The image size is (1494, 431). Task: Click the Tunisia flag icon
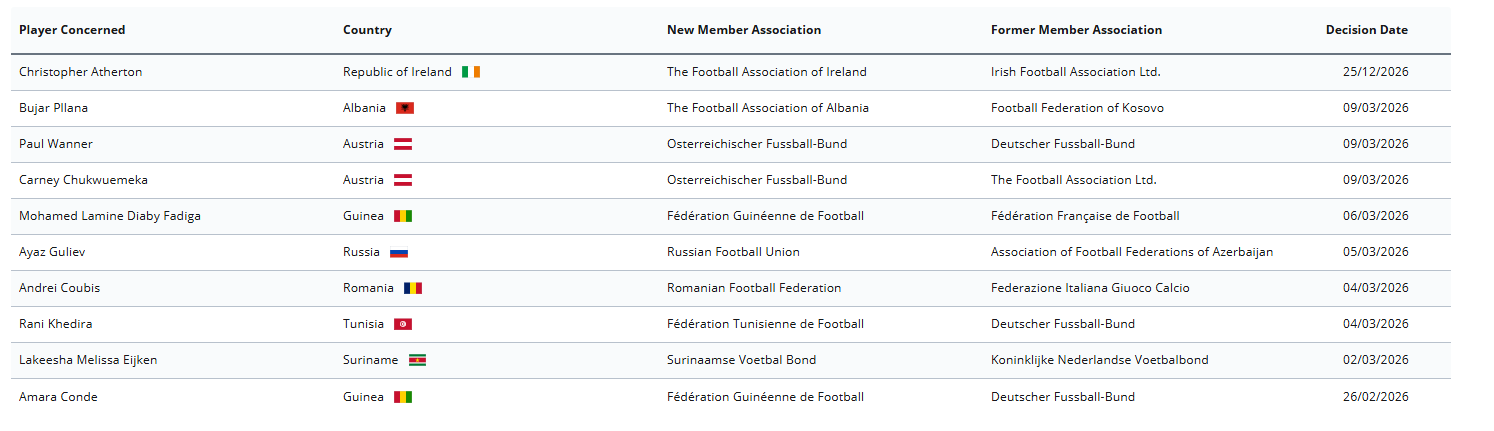[403, 324]
